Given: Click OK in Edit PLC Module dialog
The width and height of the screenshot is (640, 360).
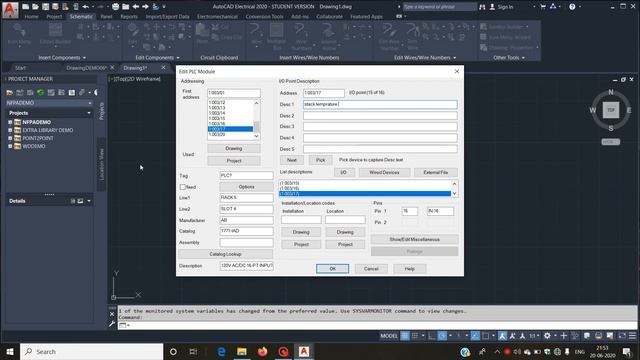Looking at the screenshot, I should pyautogui.click(x=332, y=269).
